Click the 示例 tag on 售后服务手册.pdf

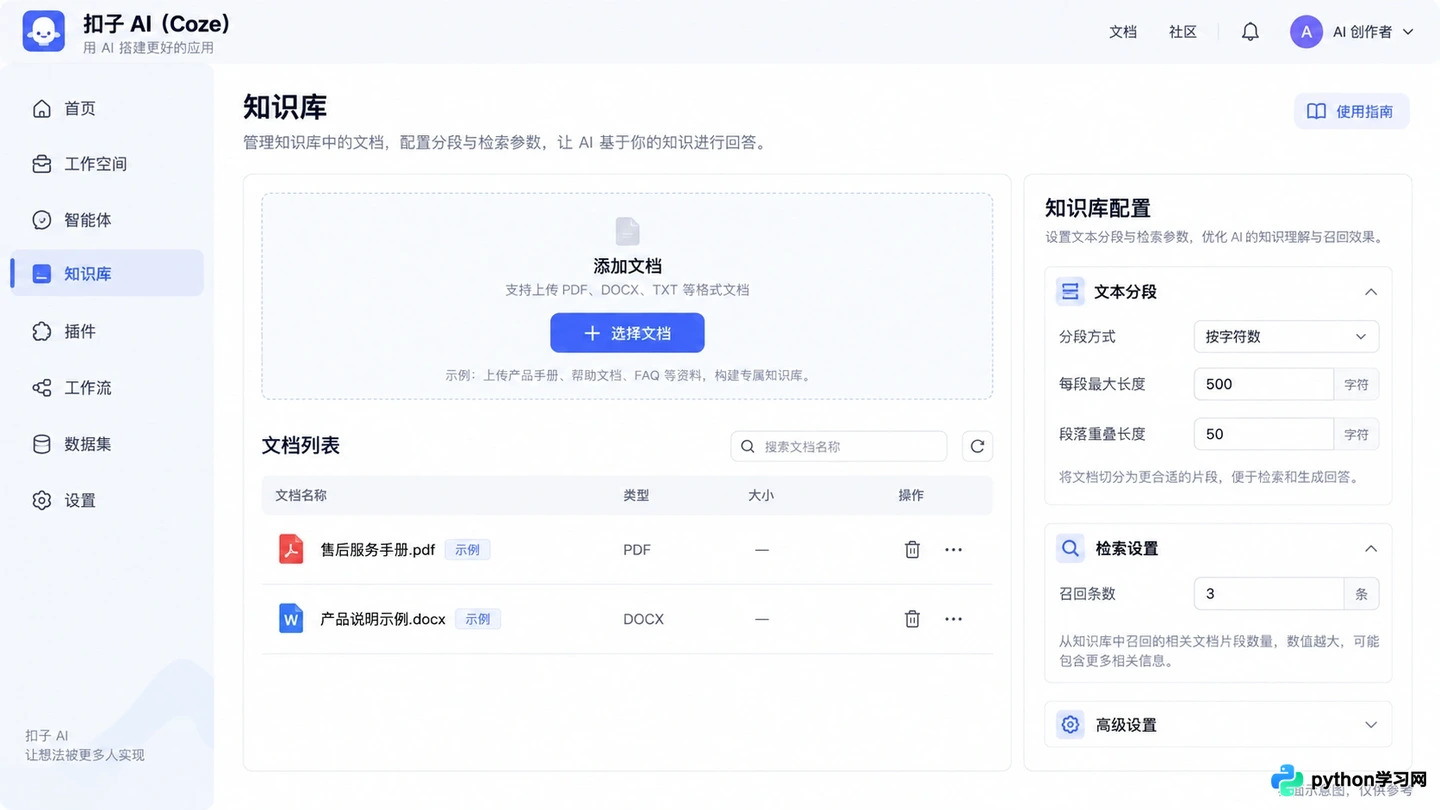467,550
